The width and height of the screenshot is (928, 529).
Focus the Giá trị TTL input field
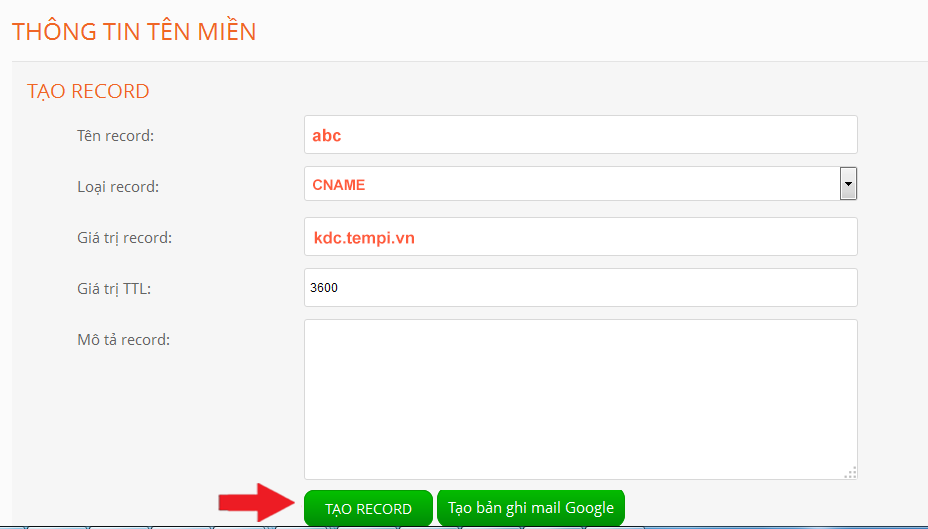[580, 288]
